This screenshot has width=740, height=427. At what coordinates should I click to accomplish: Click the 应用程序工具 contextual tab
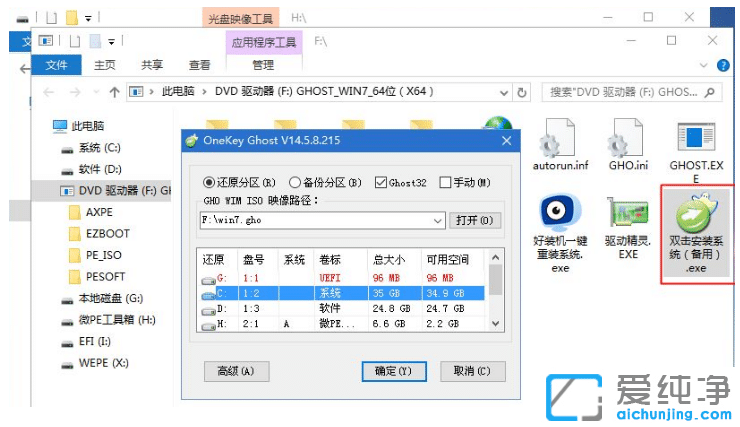point(264,42)
